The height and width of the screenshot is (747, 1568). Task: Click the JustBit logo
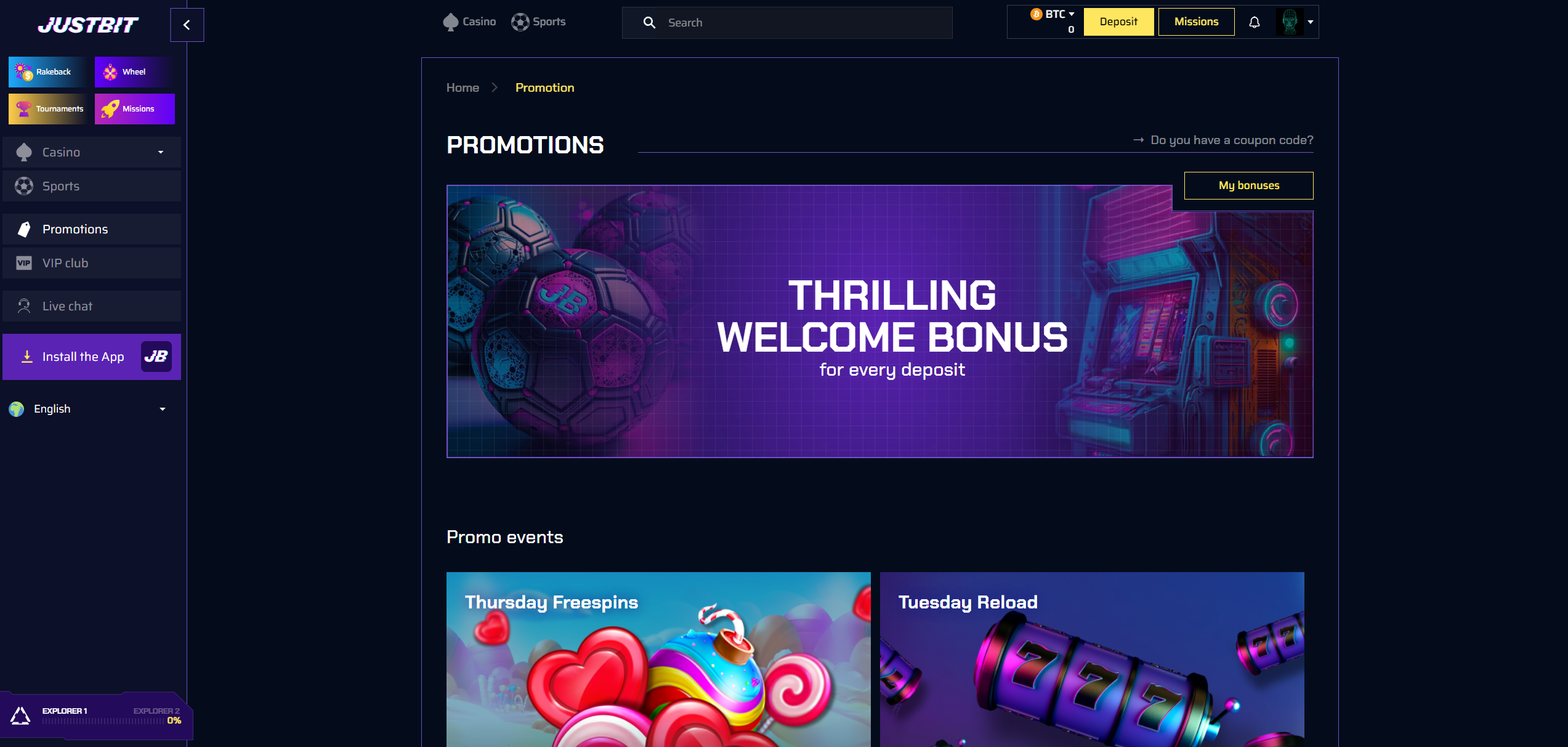click(x=87, y=25)
